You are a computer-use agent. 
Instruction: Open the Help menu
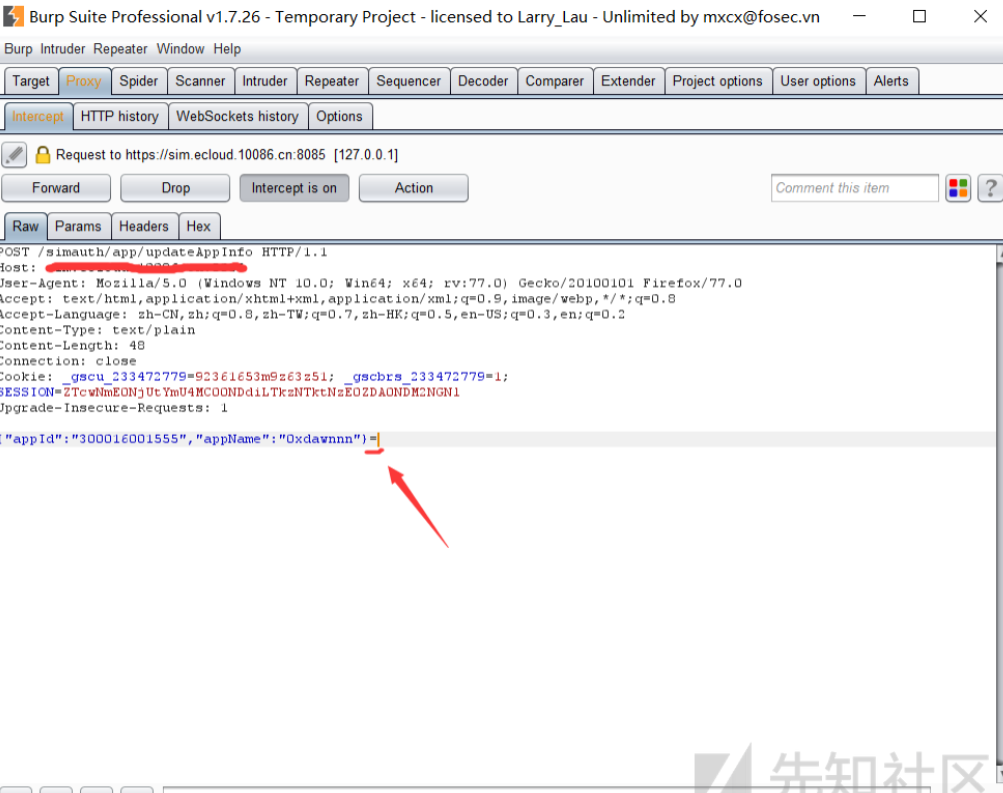(x=227, y=49)
